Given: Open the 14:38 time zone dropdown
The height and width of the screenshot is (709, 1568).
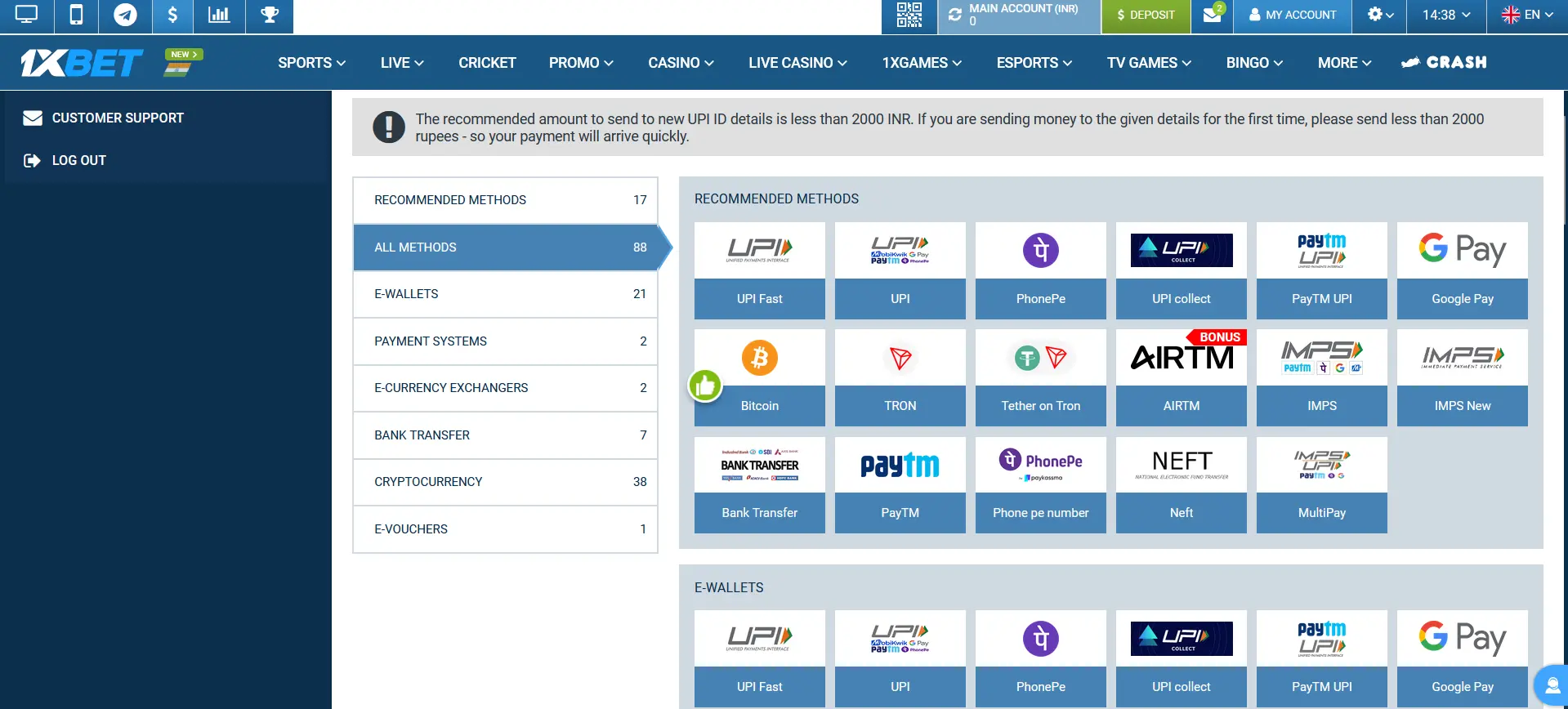Looking at the screenshot, I should [x=1446, y=16].
